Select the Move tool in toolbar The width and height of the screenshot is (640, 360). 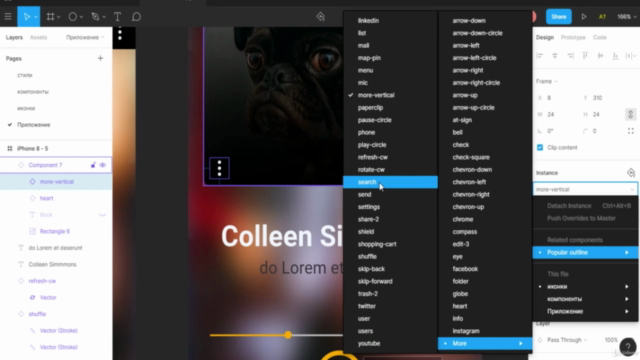[27, 17]
